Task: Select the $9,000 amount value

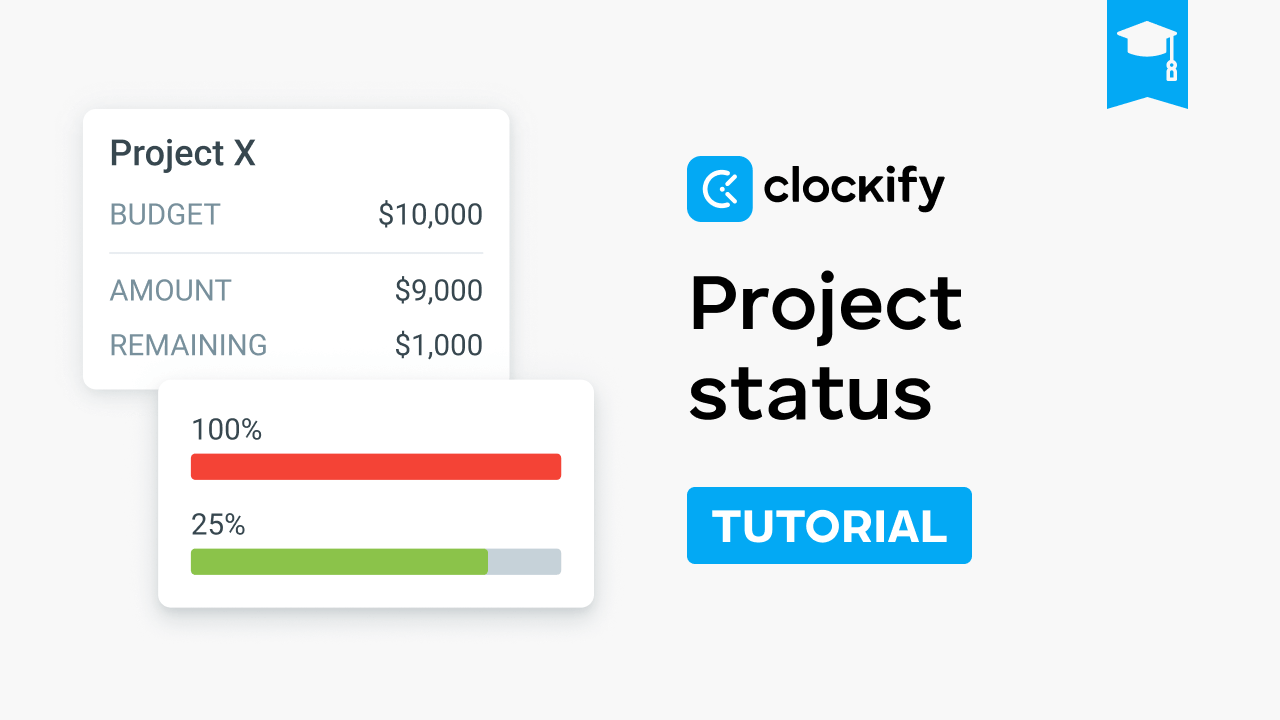Action: [438, 291]
